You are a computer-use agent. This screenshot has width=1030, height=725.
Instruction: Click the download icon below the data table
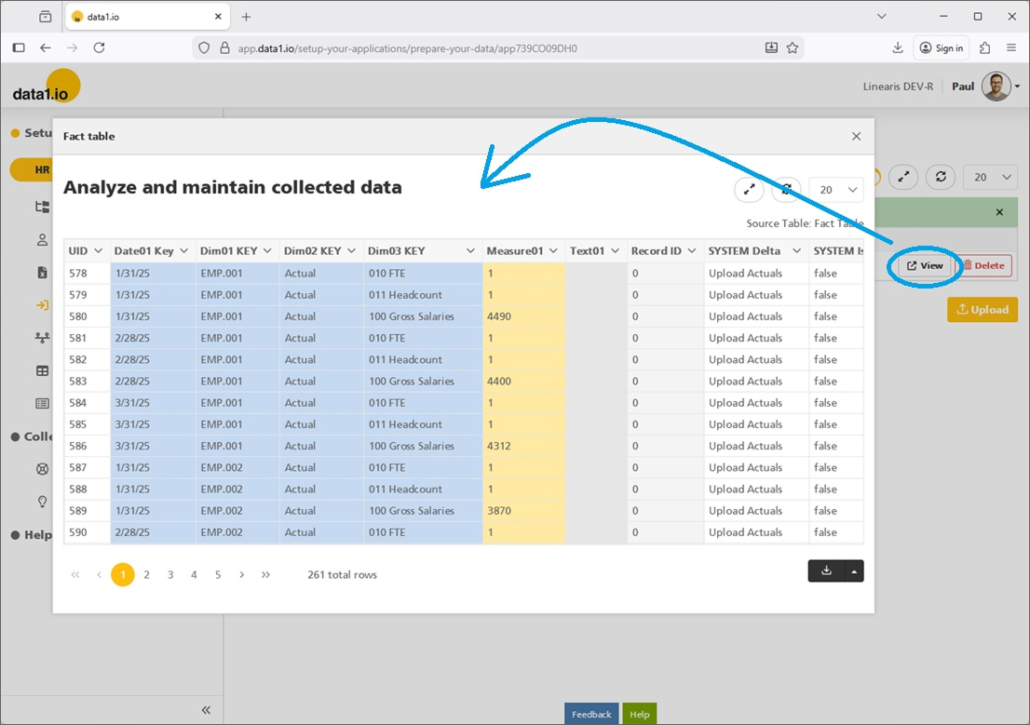[826, 571]
